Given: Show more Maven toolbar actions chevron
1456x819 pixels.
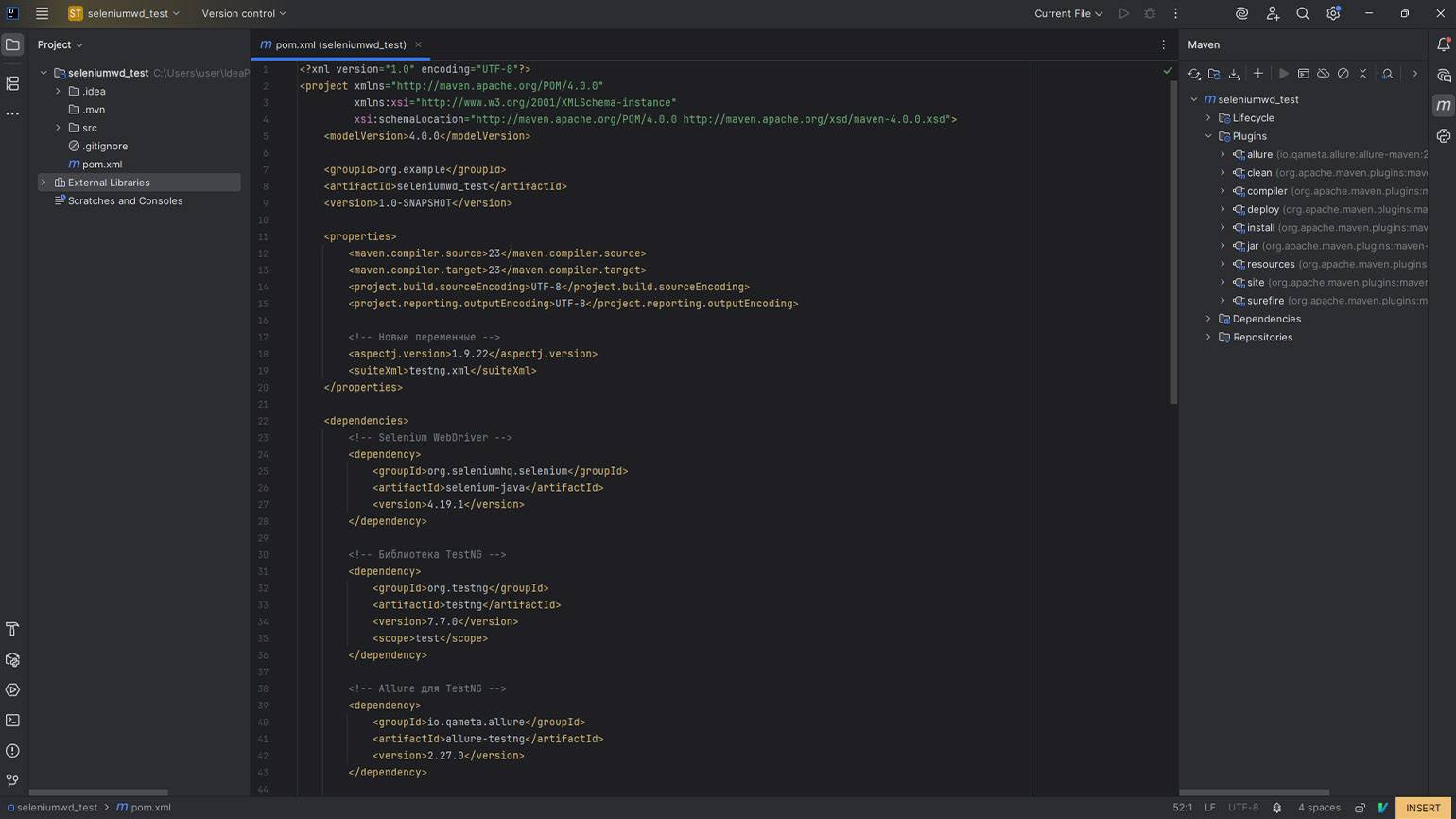Looking at the screenshot, I should click(1414, 73).
